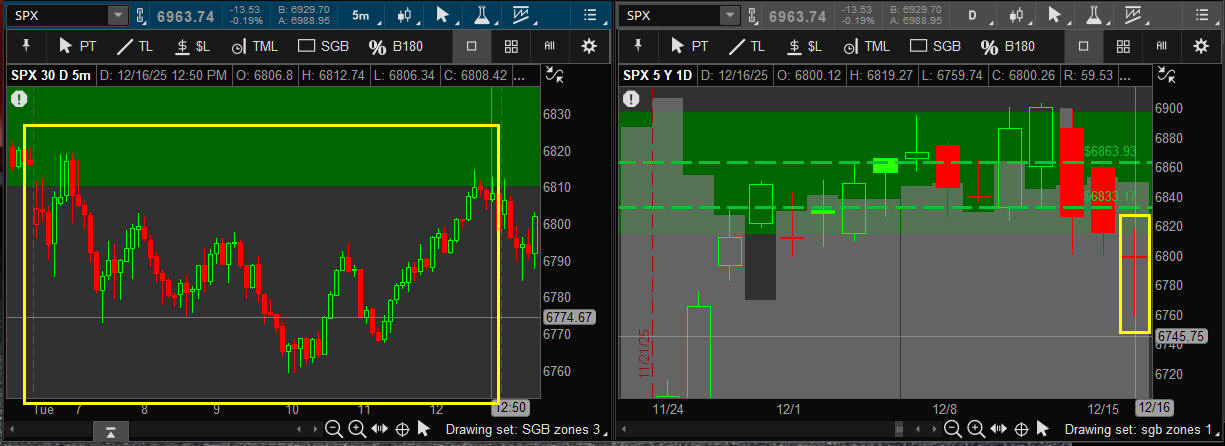The image size is (1225, 446).
Task: Click the All button in left chart toolbar
Action: coord(549,46)
